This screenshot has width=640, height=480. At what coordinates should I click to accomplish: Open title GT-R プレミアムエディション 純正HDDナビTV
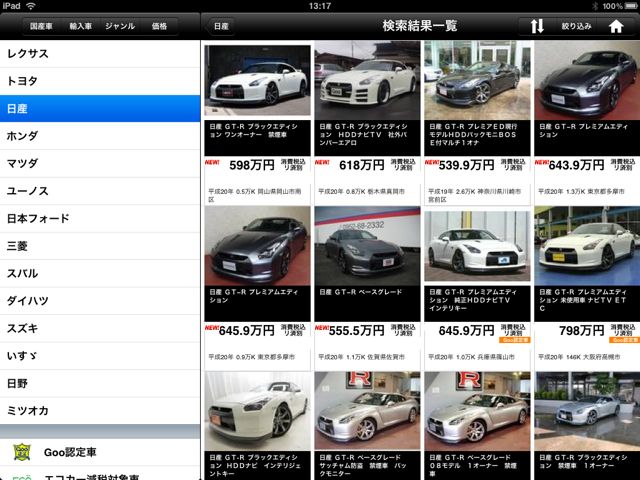[x=473, y=300]
